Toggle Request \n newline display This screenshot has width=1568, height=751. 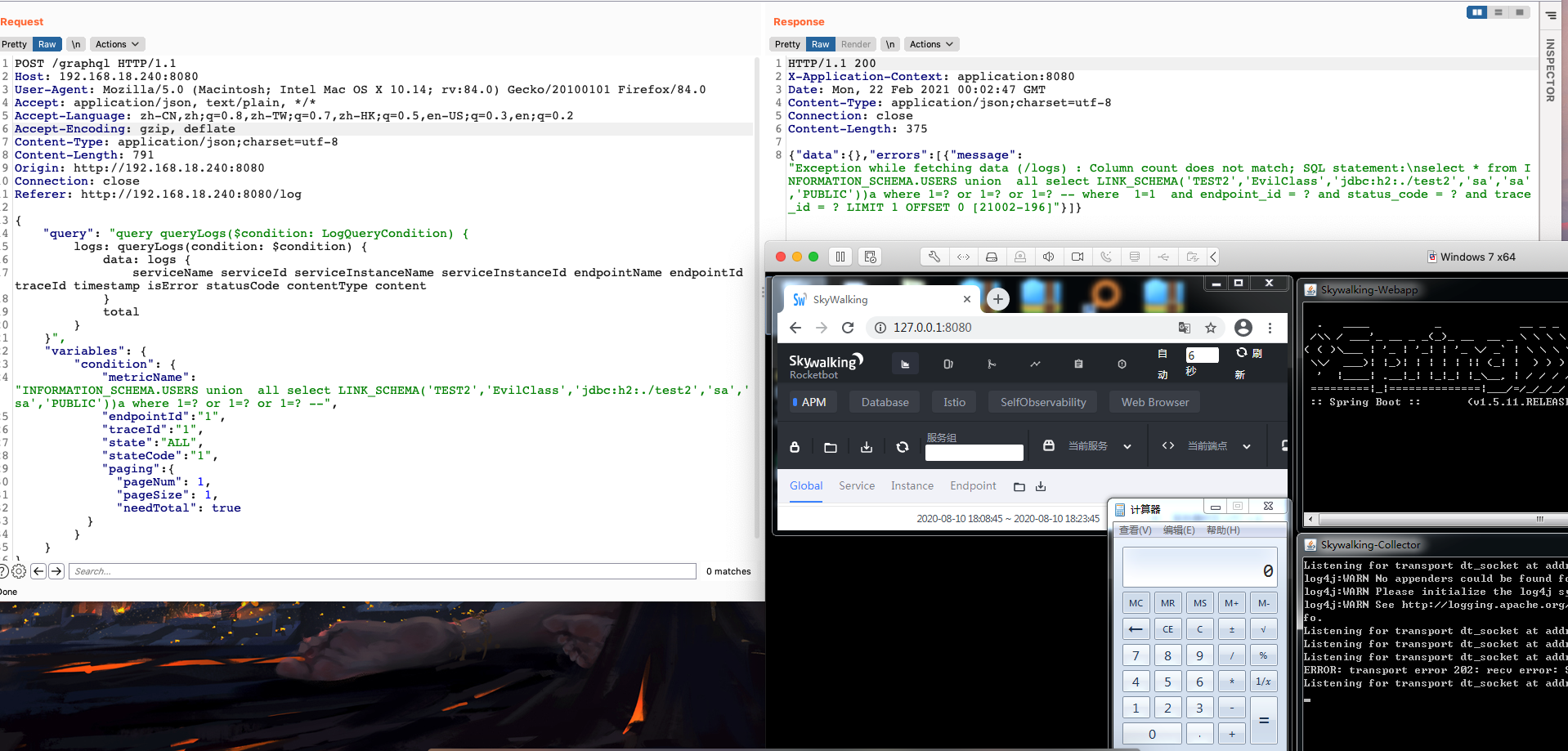[x=75, y=44]
